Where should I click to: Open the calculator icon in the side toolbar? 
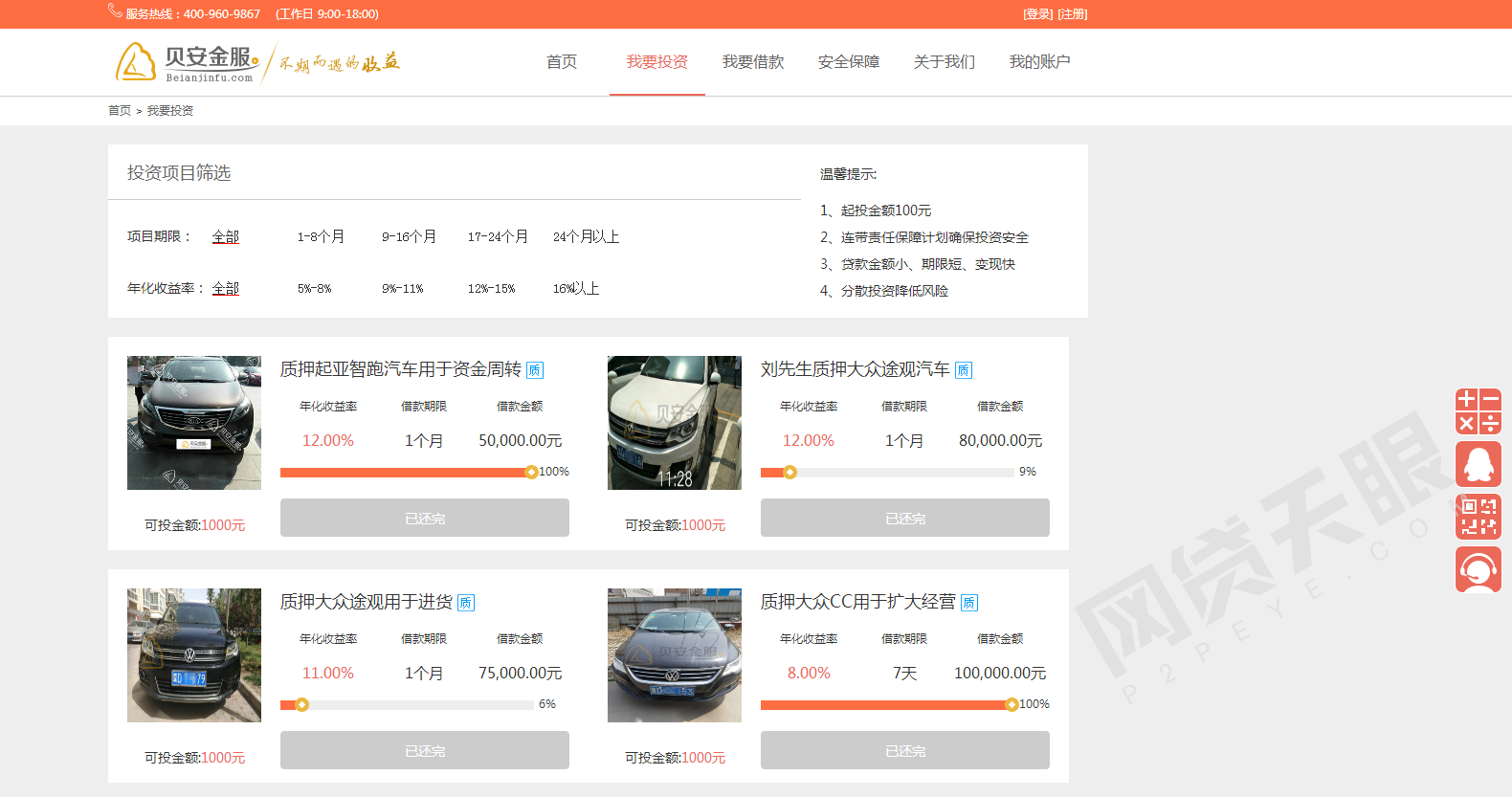coord(1479,411)
